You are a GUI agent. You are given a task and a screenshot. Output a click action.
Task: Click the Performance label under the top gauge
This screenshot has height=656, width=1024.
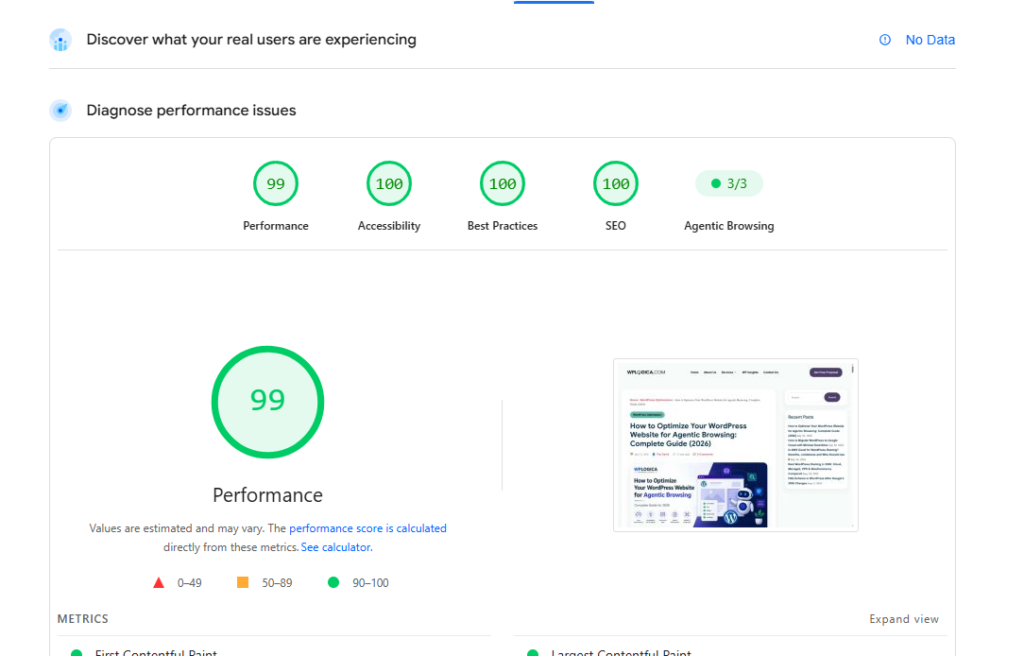pos(276,226)
